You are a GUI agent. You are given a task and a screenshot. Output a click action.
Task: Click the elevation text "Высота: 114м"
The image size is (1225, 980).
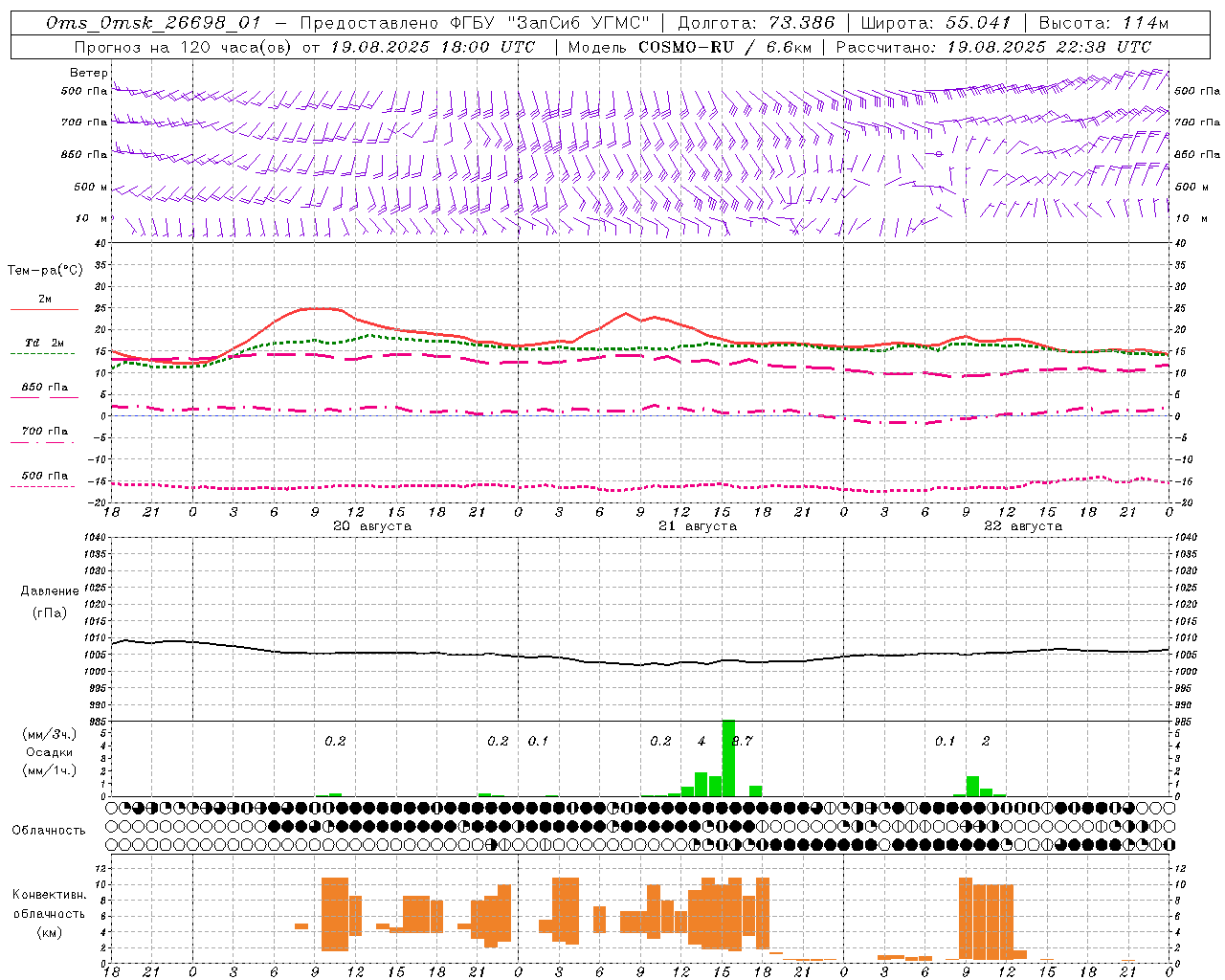(x=1103, y=23)
